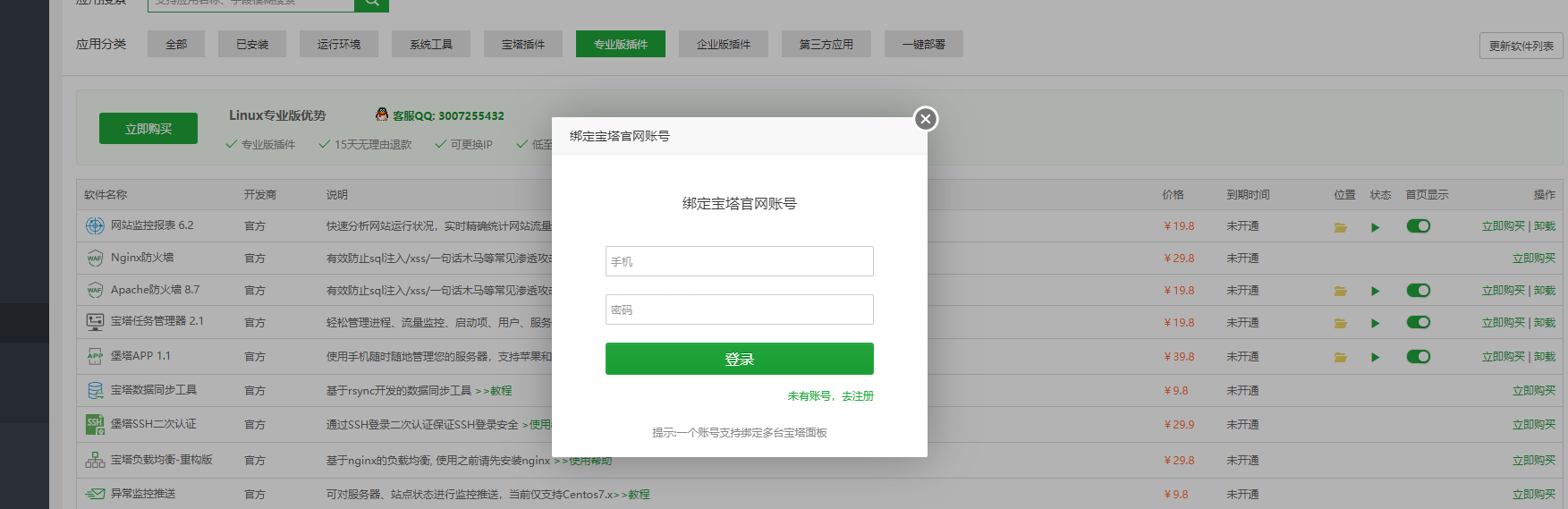Click 立即购买 in the Nginx防火墙 row
Image resolution: width=1568 pixels, height=509 pixels.
tap(1534, 258)
